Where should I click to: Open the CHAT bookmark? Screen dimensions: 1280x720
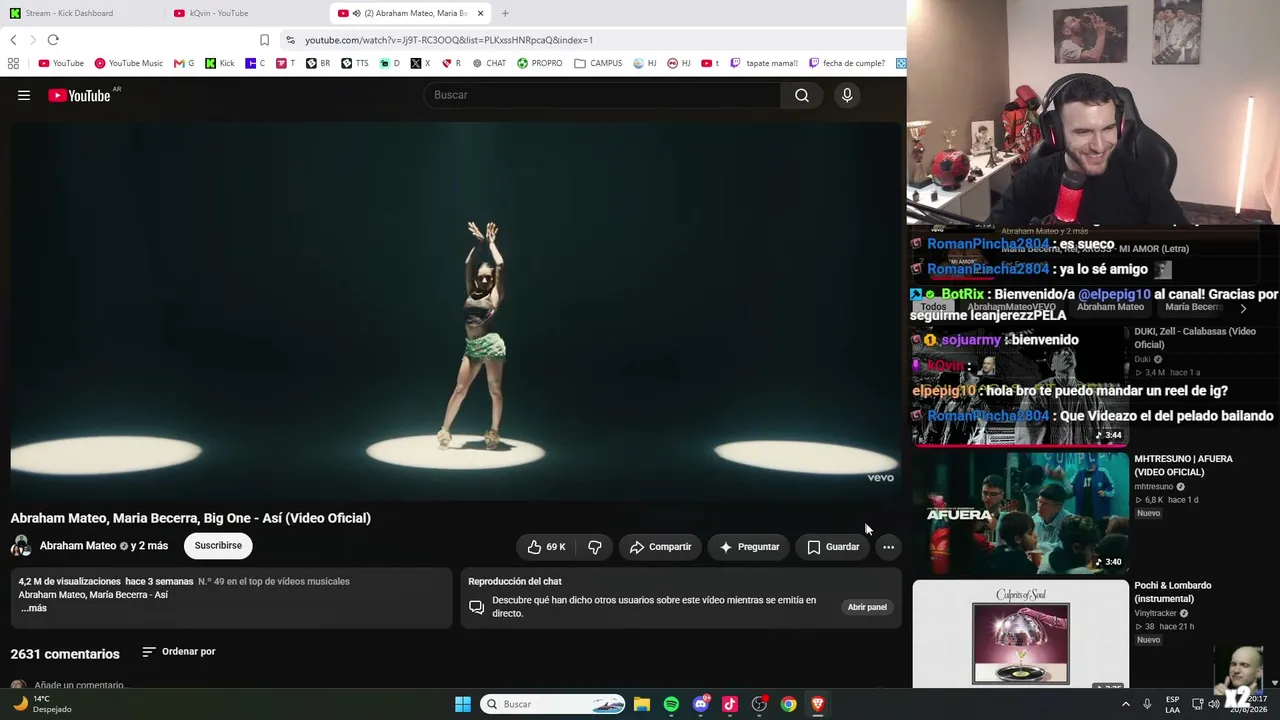(x=489, y=63)
